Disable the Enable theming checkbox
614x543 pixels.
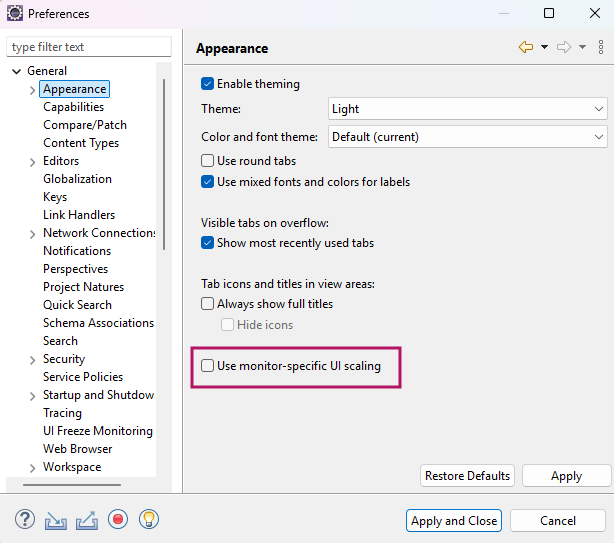208,84
